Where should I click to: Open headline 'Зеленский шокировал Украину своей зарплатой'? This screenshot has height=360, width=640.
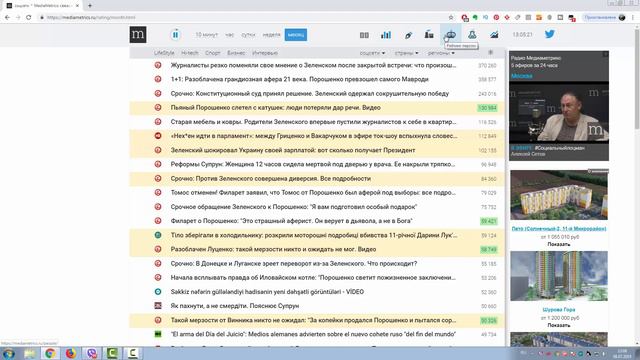(x=293, y=150)
